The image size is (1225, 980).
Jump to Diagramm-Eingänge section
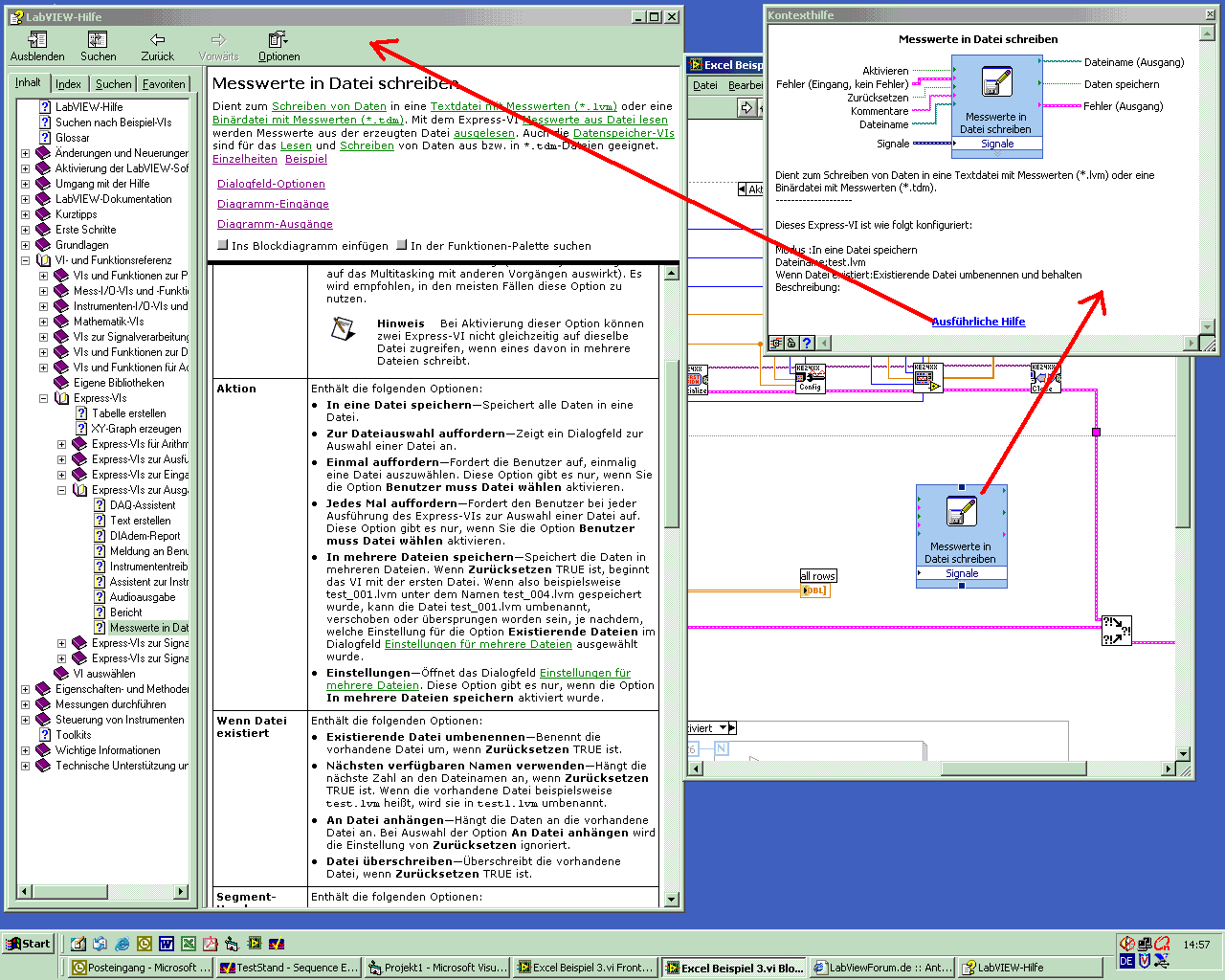273,204
